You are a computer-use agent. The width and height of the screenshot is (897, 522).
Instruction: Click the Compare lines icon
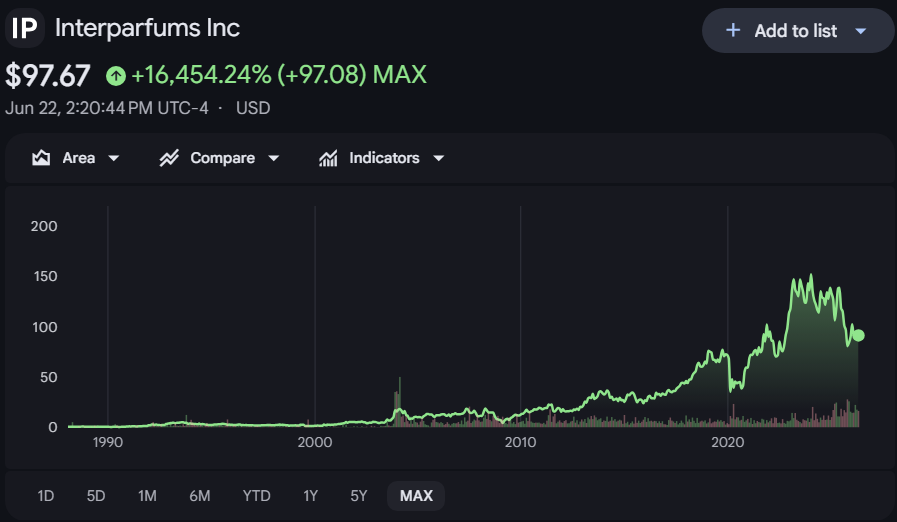tap(169, 158)
